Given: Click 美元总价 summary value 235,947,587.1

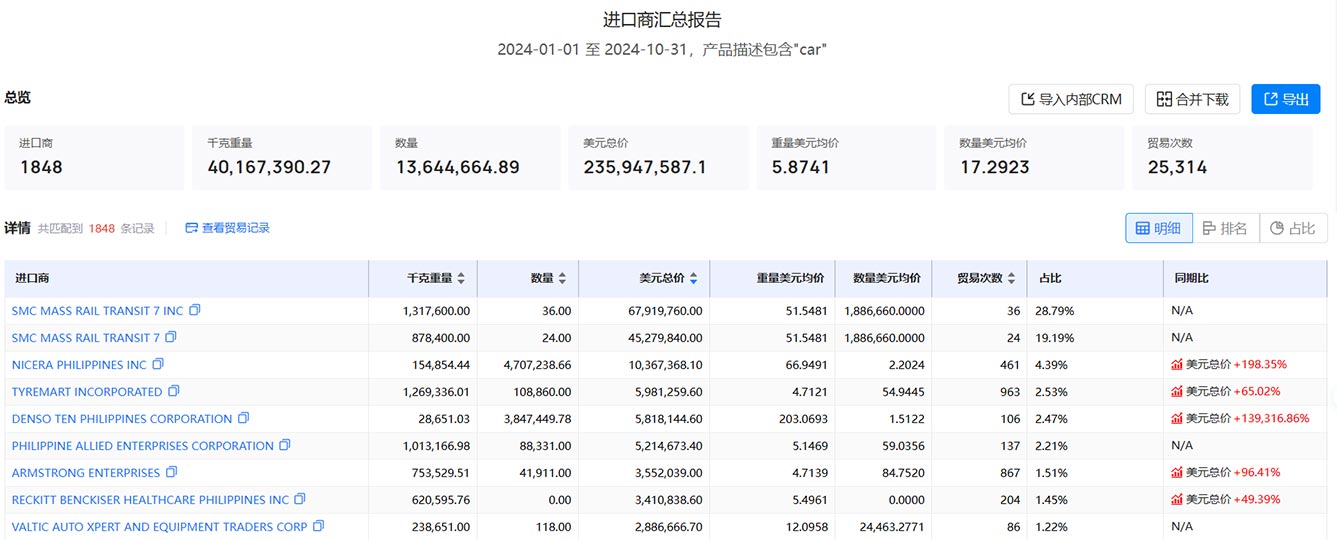Looking at the screenshot, I should (x=645, y=167).
